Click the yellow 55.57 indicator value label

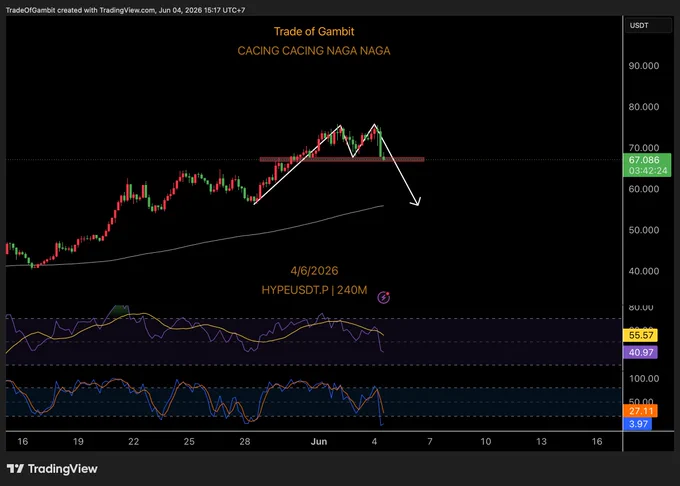pos(640,335)
